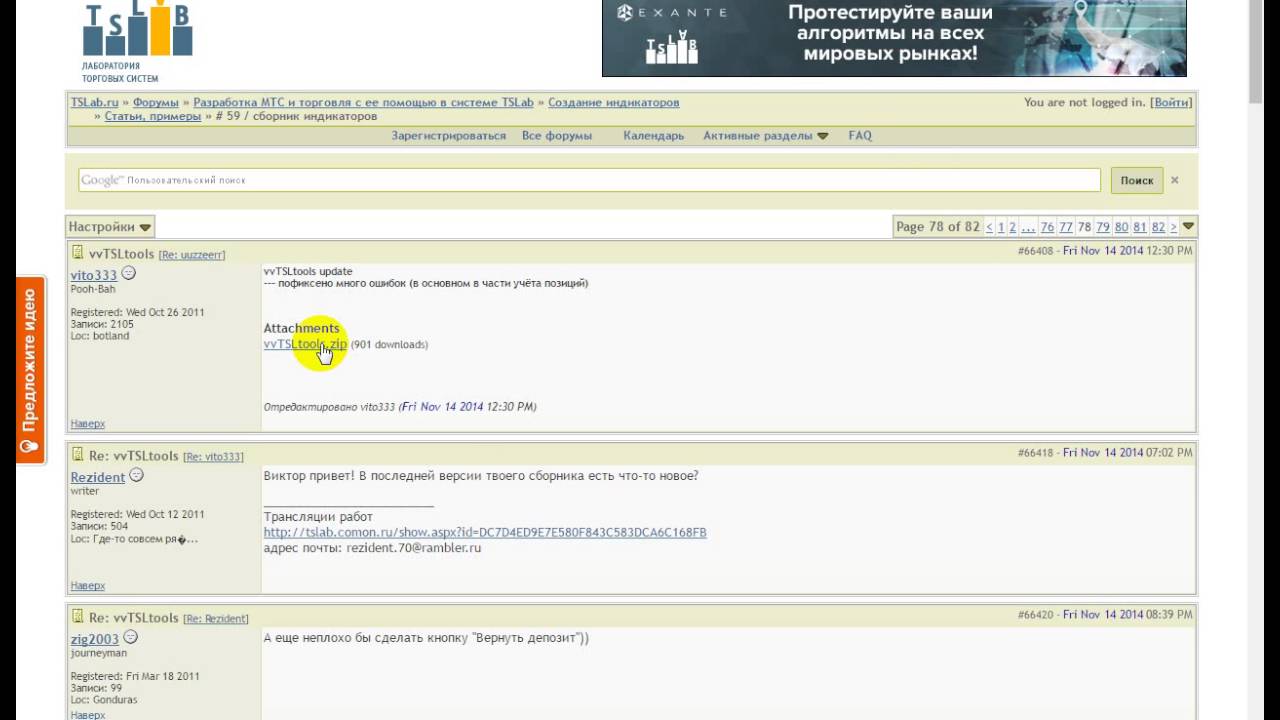
Task: Go to the Форумы breadcrumb link
Action: 156,102
